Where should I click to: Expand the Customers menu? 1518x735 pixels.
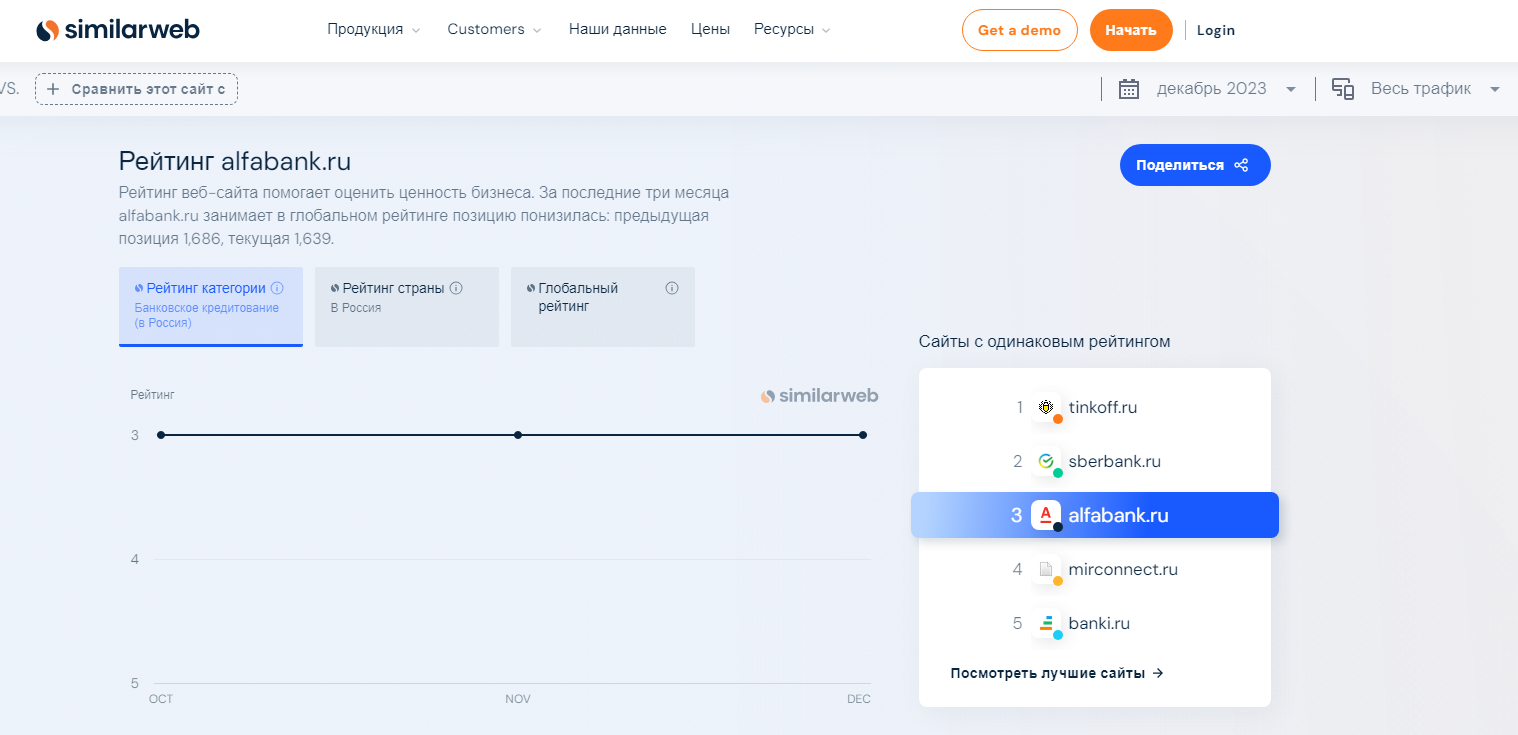494,30
